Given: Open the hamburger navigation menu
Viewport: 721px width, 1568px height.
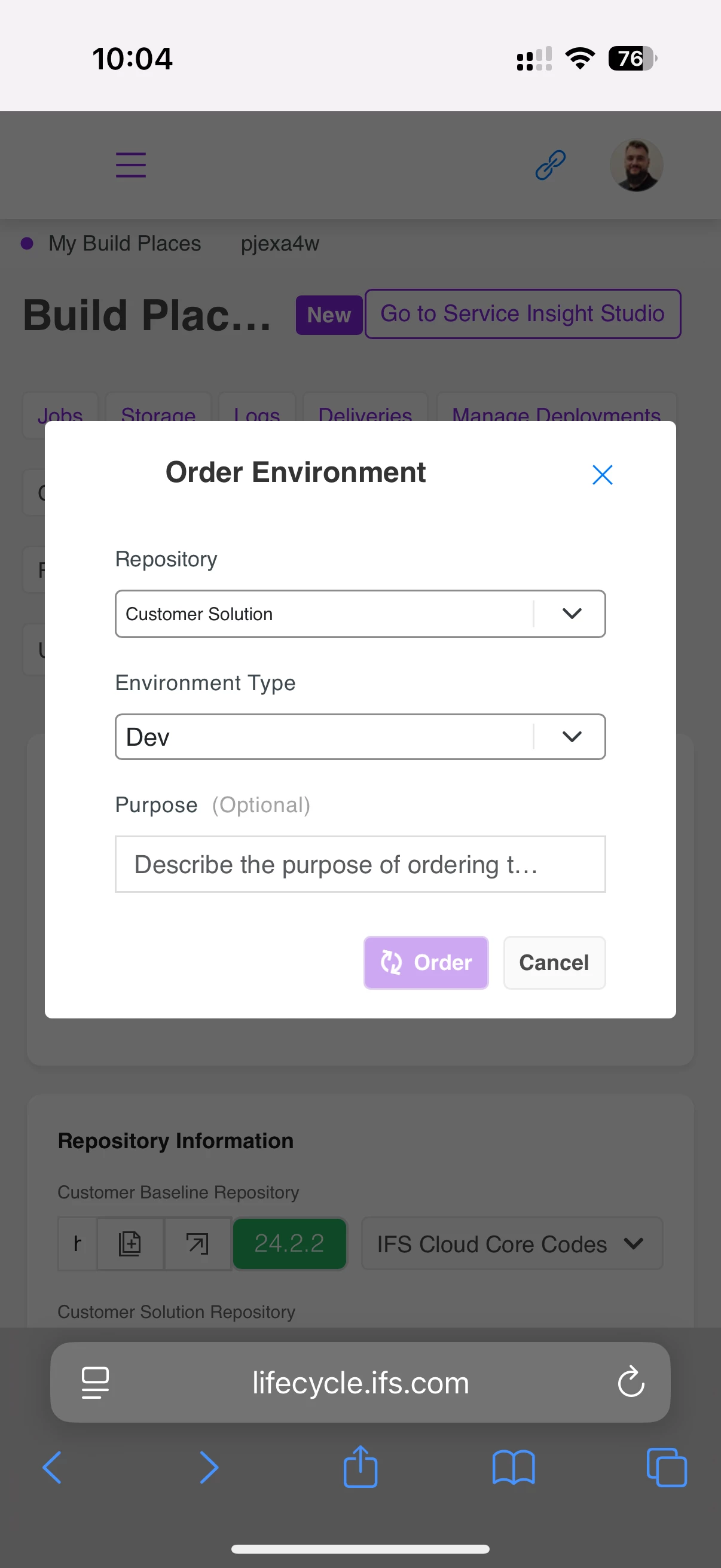Looking at the screenshot, I should coord(131,165).
